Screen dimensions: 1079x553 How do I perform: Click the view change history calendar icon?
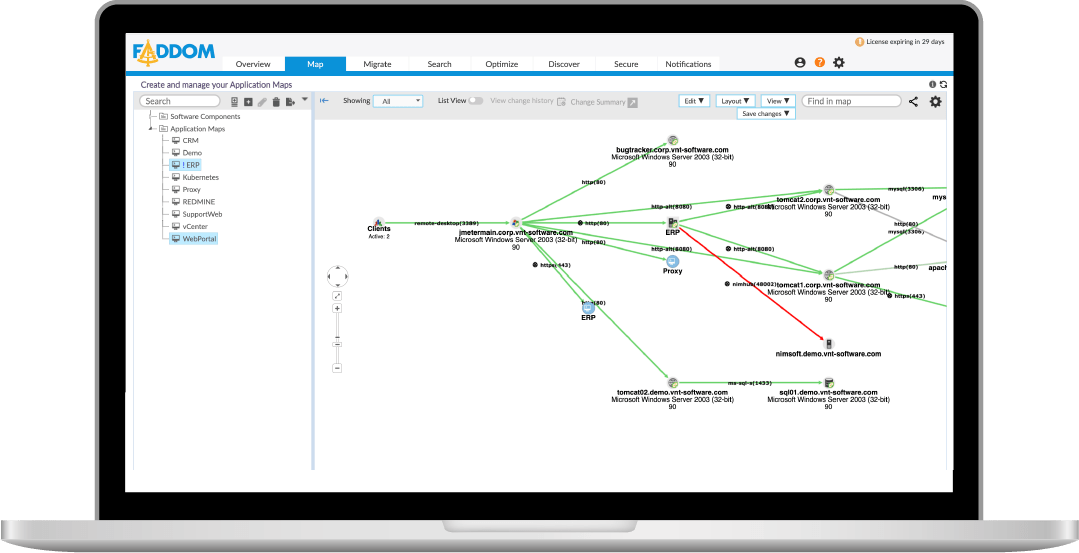coord(561,102)
